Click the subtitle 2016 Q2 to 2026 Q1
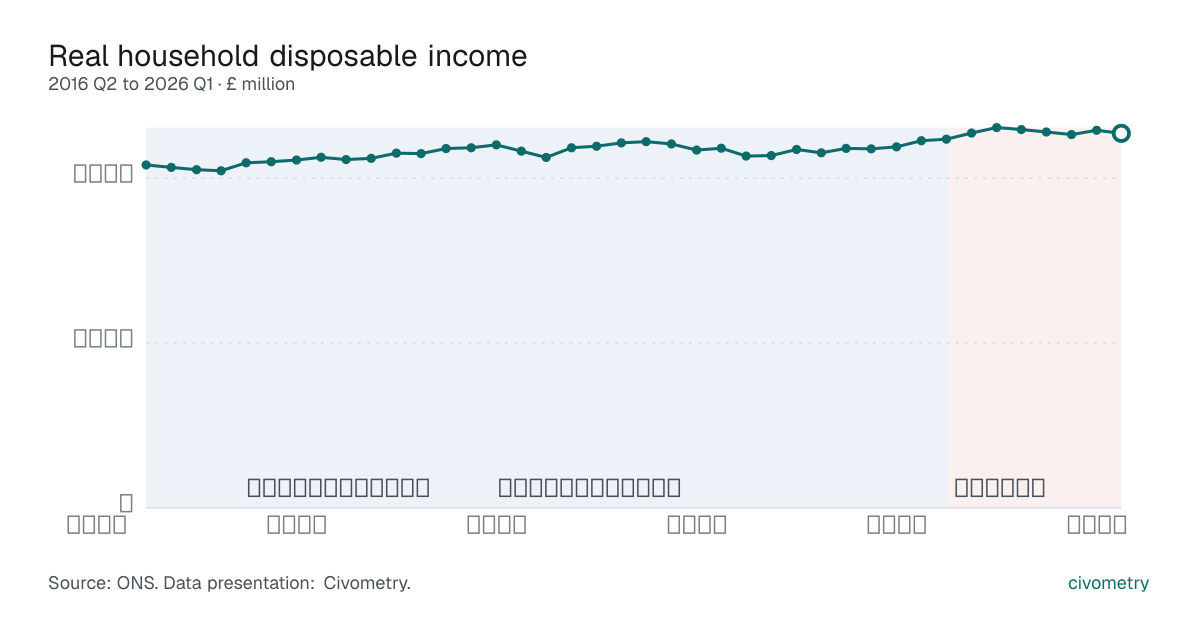1200x630 pixels. click(x=131, y=85)
